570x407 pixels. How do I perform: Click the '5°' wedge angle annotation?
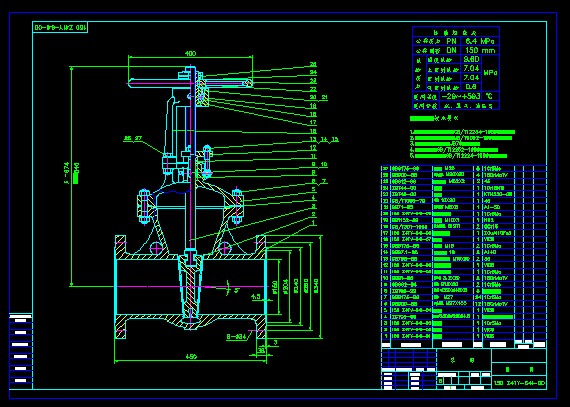(236, 290)
